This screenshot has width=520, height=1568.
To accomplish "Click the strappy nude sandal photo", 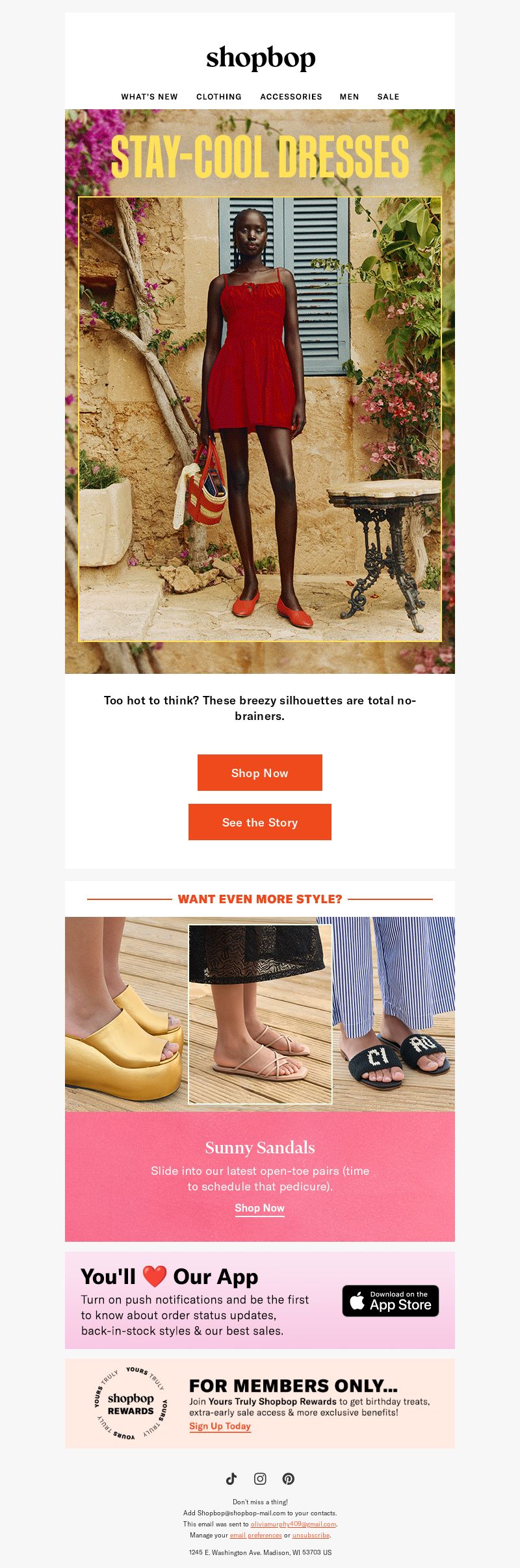I will (260, 1014).
